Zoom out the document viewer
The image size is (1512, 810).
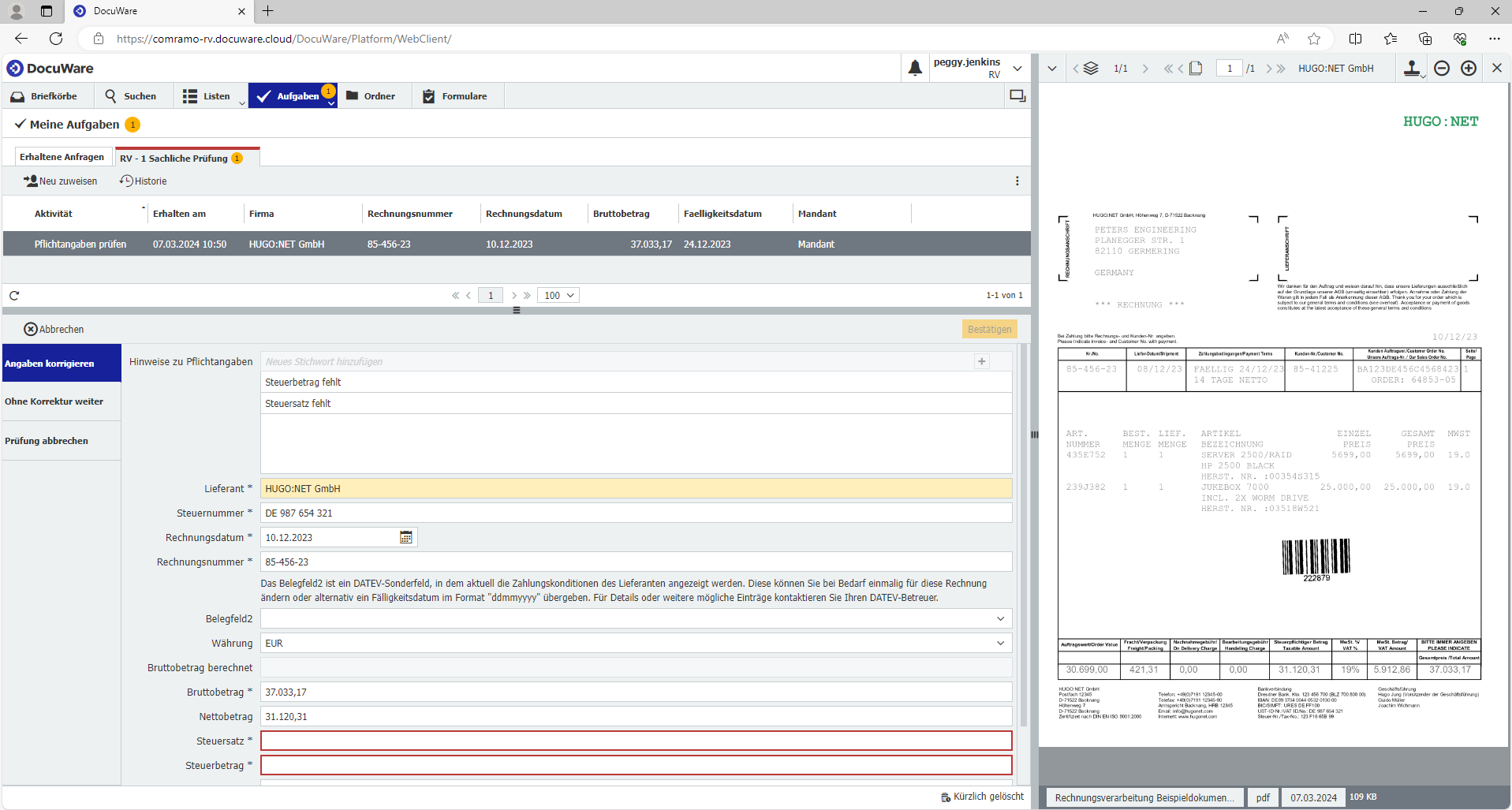click(x=1442, y=69)
